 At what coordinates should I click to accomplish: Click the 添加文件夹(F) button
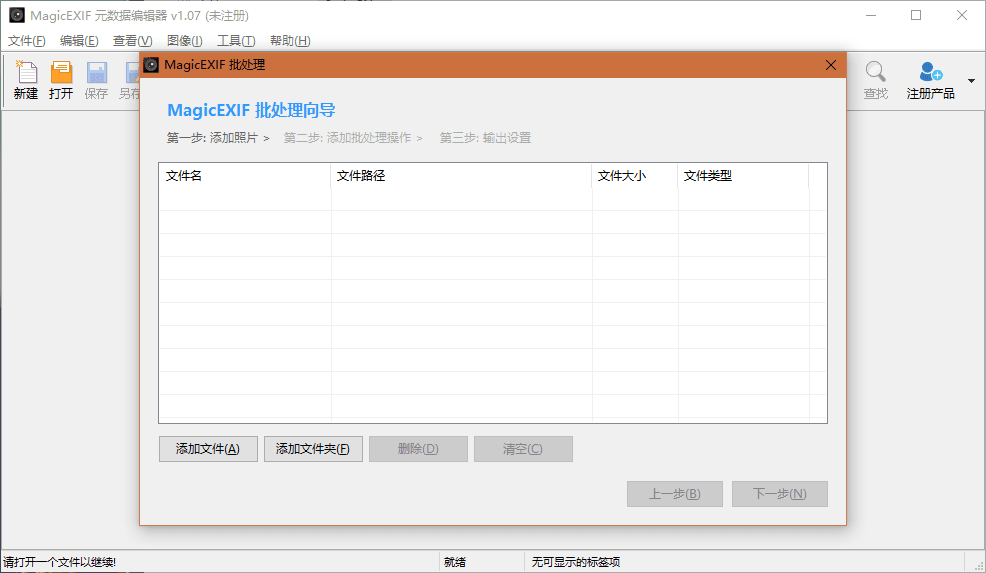(313, 449)
